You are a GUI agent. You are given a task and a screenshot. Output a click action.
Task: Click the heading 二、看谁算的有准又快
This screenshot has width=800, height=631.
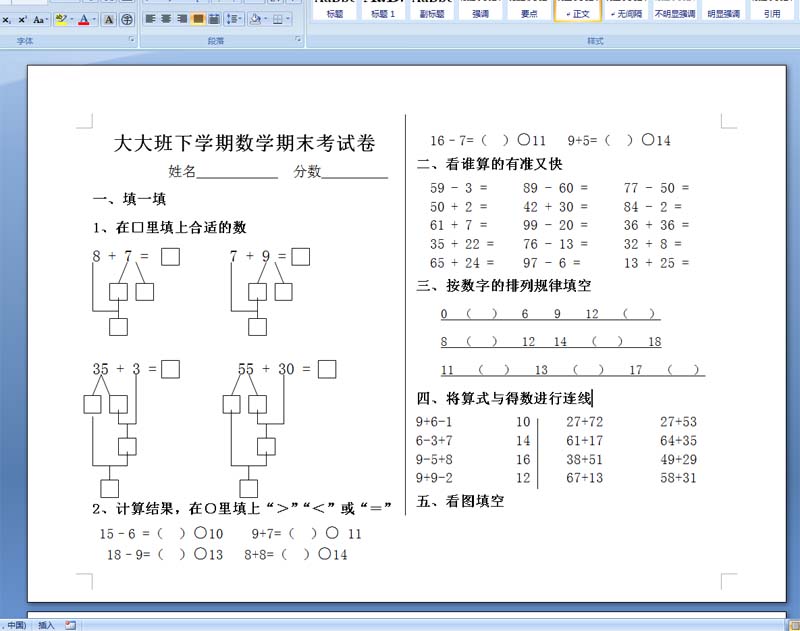[489, 164]
